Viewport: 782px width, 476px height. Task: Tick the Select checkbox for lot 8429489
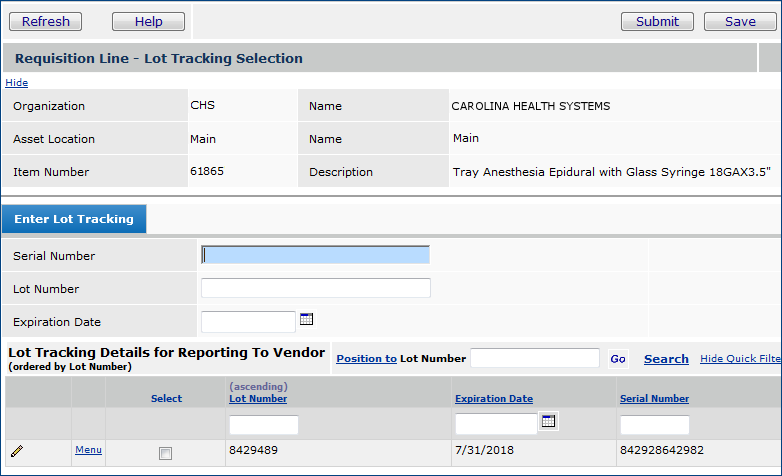[166, 453]
